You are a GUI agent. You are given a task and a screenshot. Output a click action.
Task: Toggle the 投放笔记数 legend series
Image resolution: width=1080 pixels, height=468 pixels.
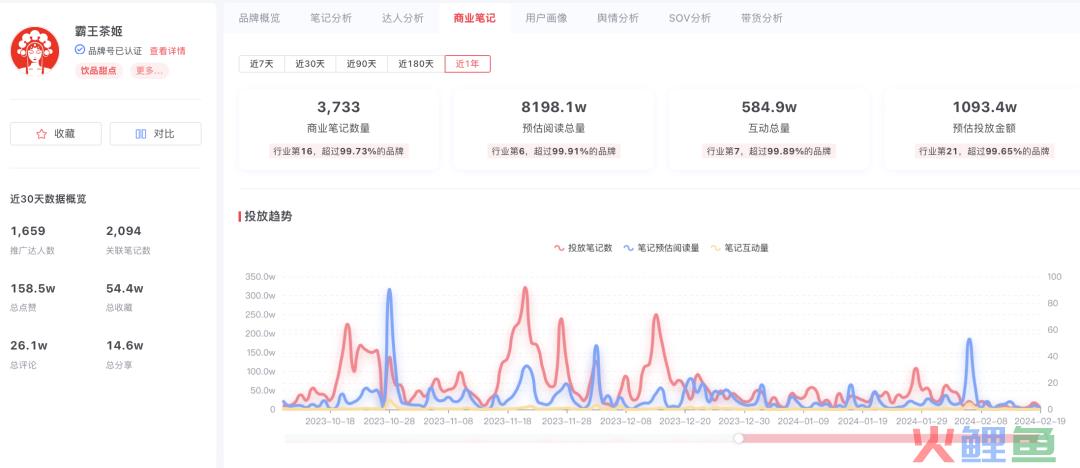[x=583, y=248]
